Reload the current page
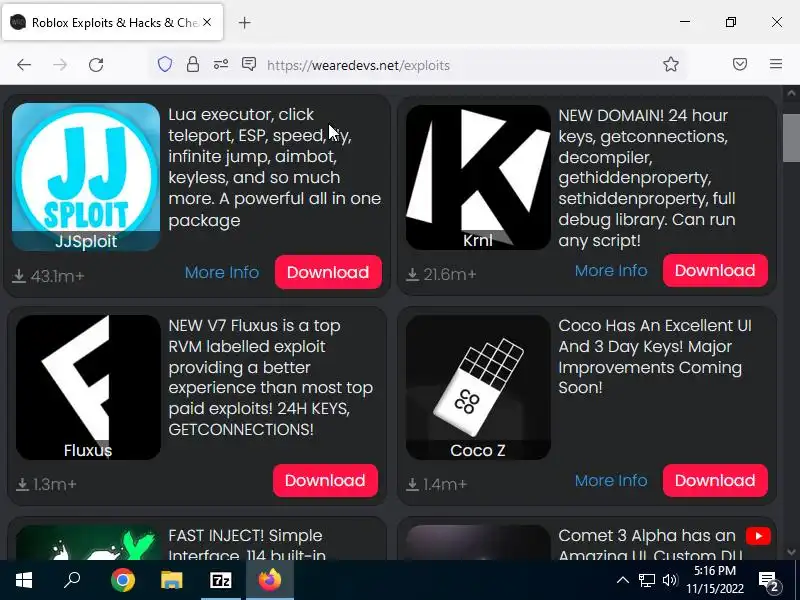Viewport: 800px width, 600px height. (96, 65)
